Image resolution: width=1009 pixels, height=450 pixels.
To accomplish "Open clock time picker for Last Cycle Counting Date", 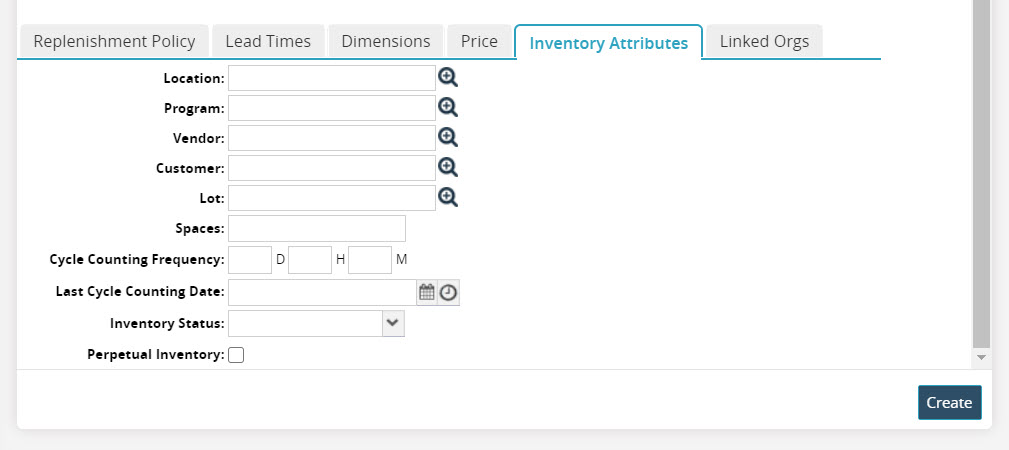I will tap(449, 293).
